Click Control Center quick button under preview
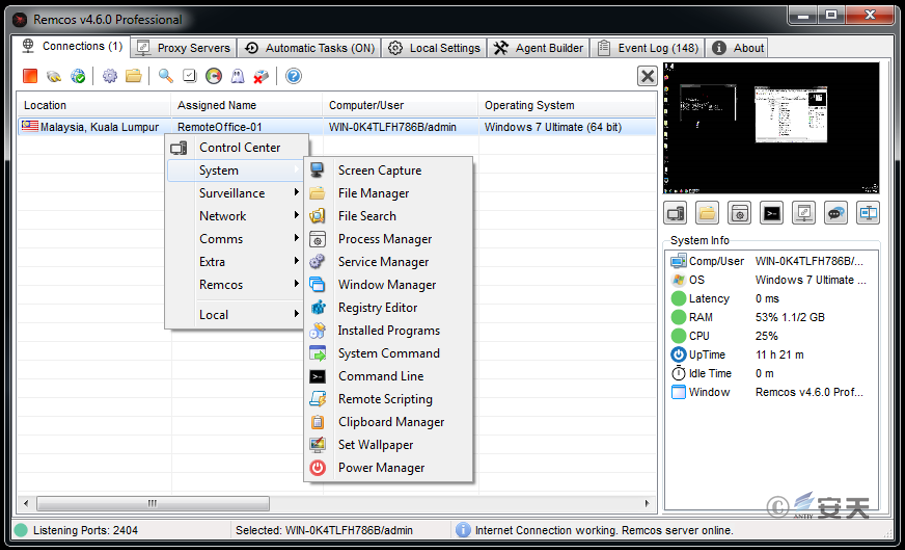 pyautogui.click(x=675, y=214)
